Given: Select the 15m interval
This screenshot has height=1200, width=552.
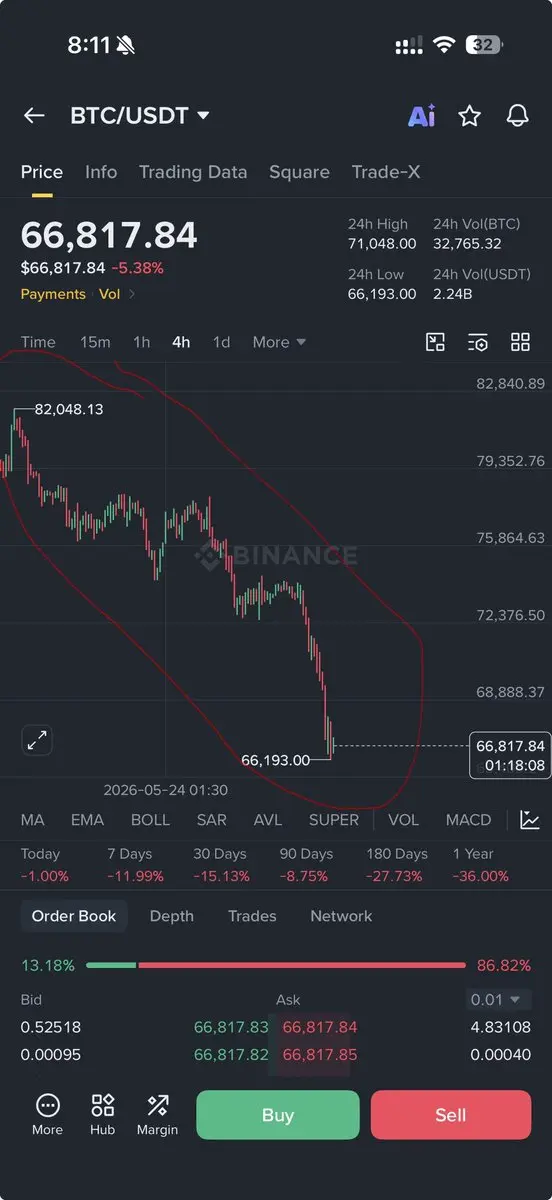Looking at the screenshot, I should point(95,342).
